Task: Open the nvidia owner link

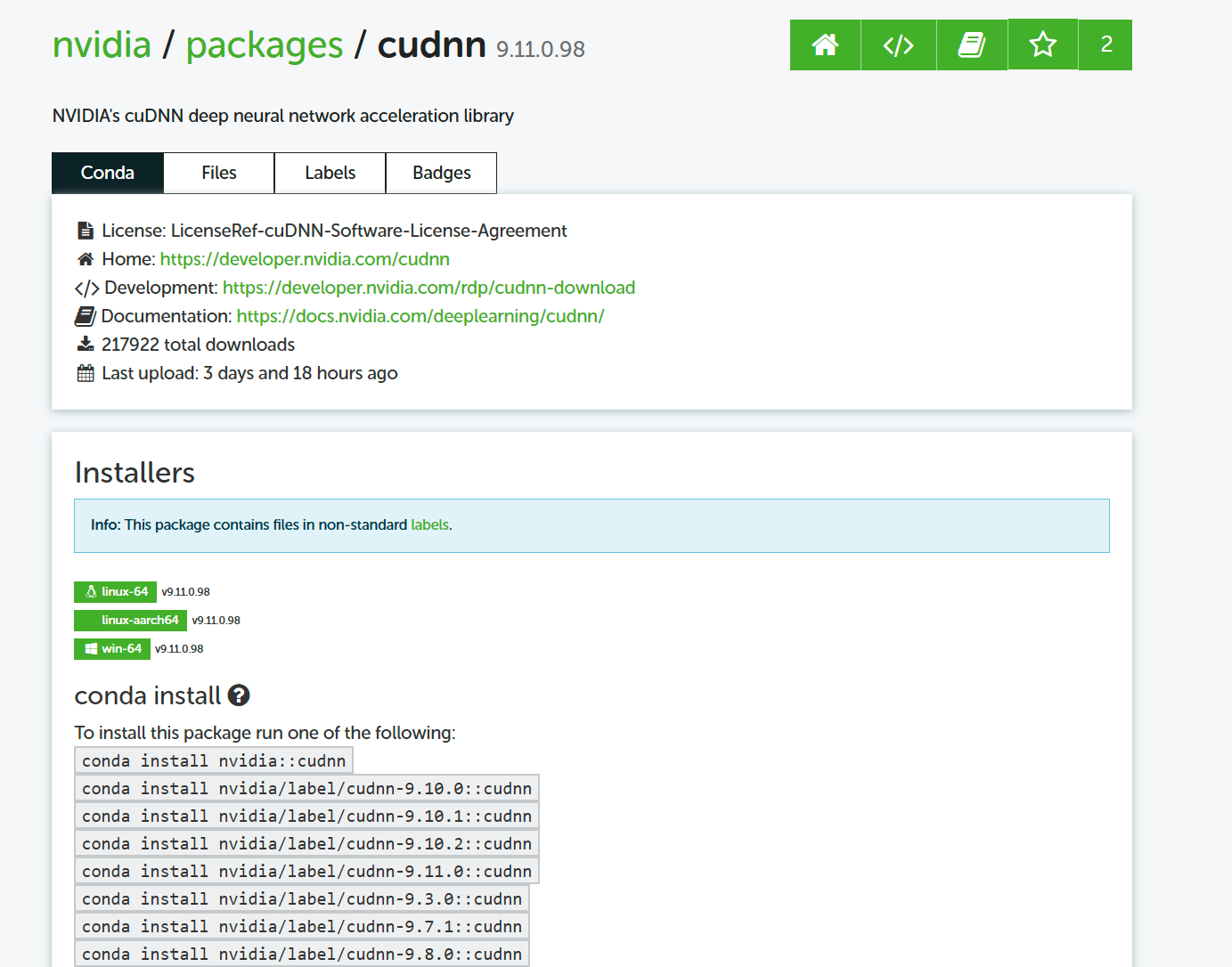Action: (101, 45)
